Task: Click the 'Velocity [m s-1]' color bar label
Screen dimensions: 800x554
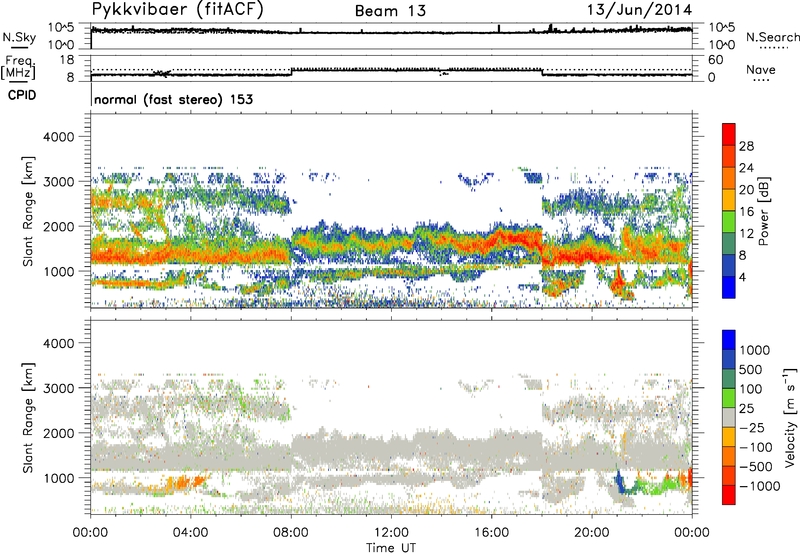Action: coord(790,417)
